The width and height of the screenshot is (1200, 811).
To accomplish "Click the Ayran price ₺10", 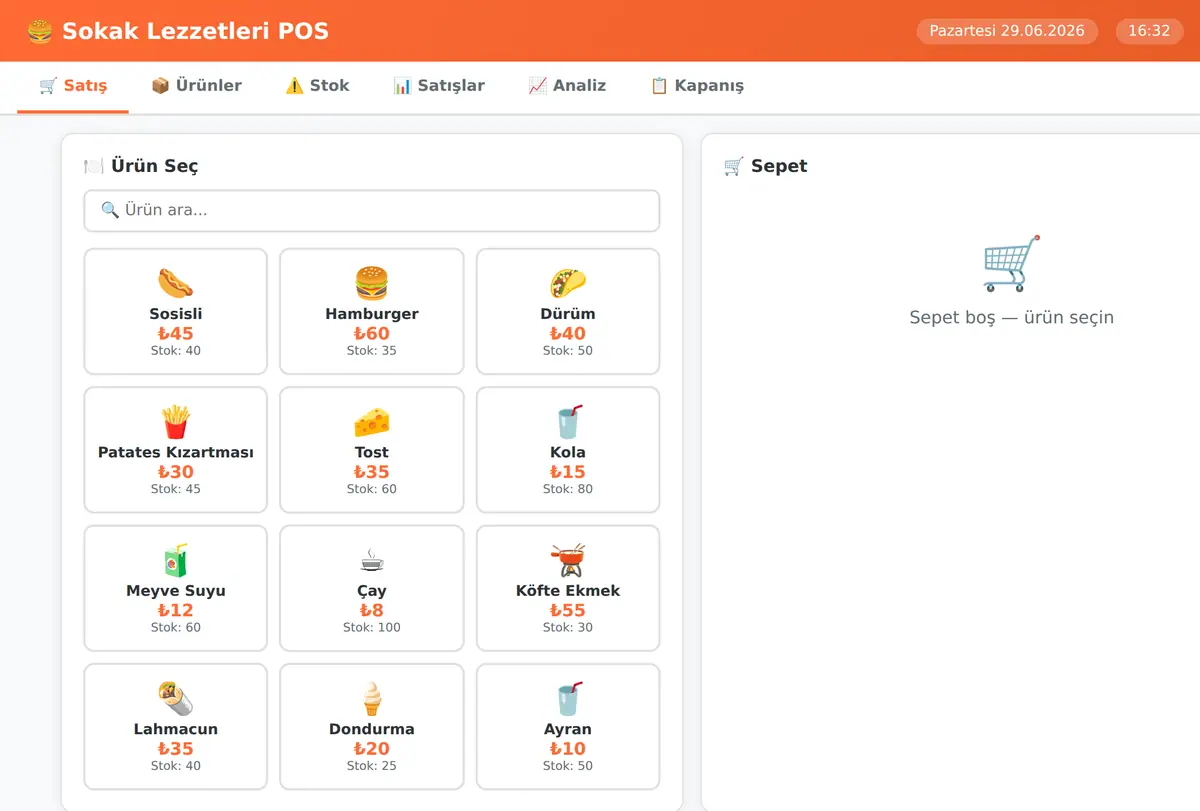I will 568,749.
